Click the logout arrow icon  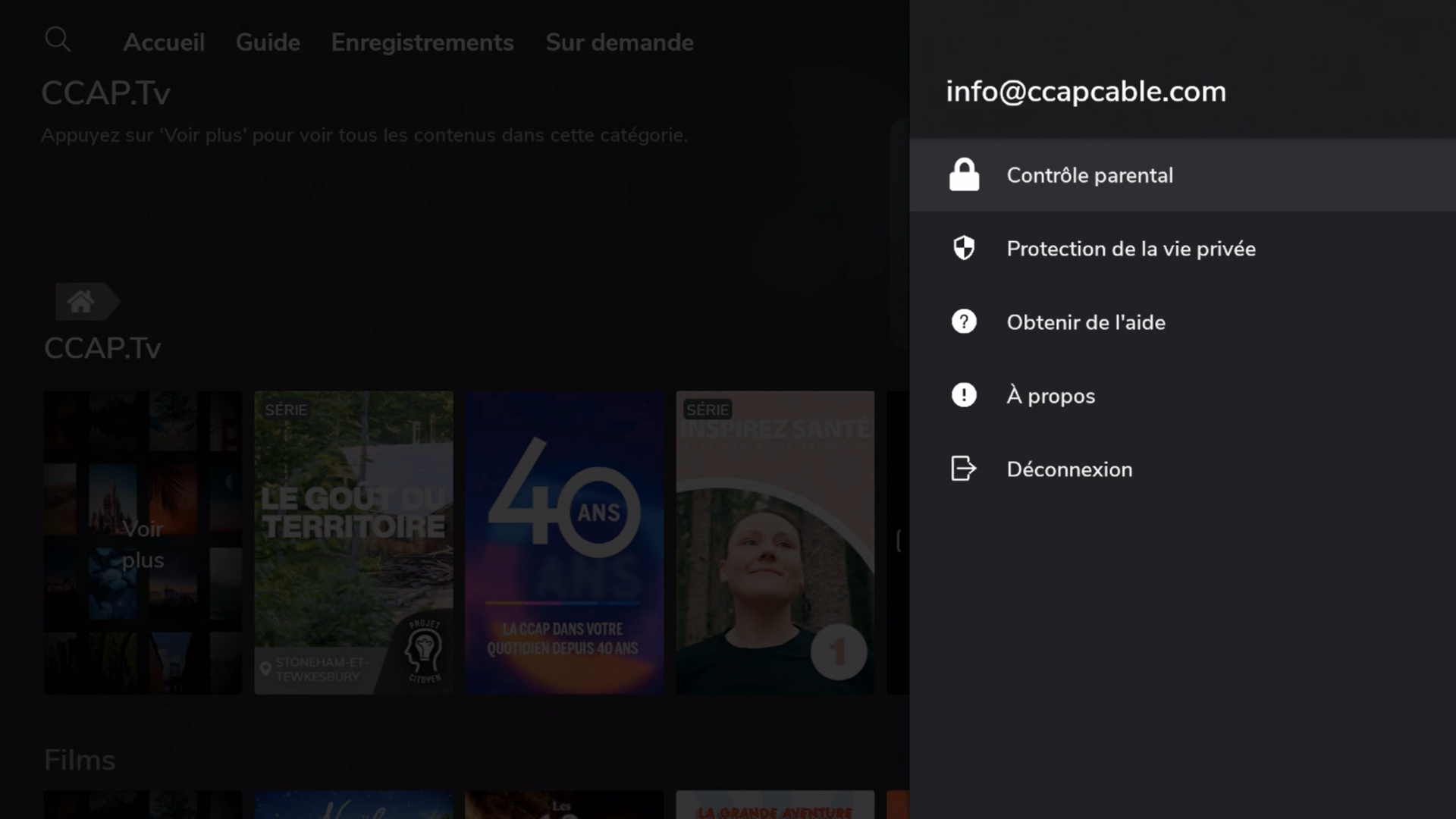point(964,469)
